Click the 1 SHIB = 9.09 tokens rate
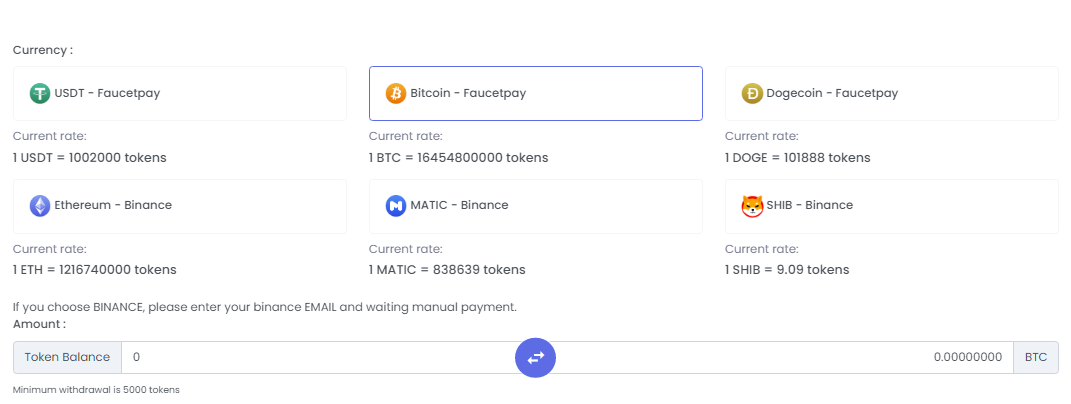Viewport: 1071px width, 404px height. click(x=787, y=270)
